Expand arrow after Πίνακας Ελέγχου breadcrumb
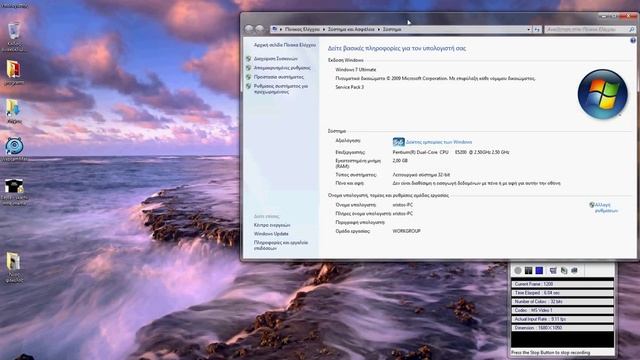Viewport: 640px width, 360px height. tap(324, 29)
